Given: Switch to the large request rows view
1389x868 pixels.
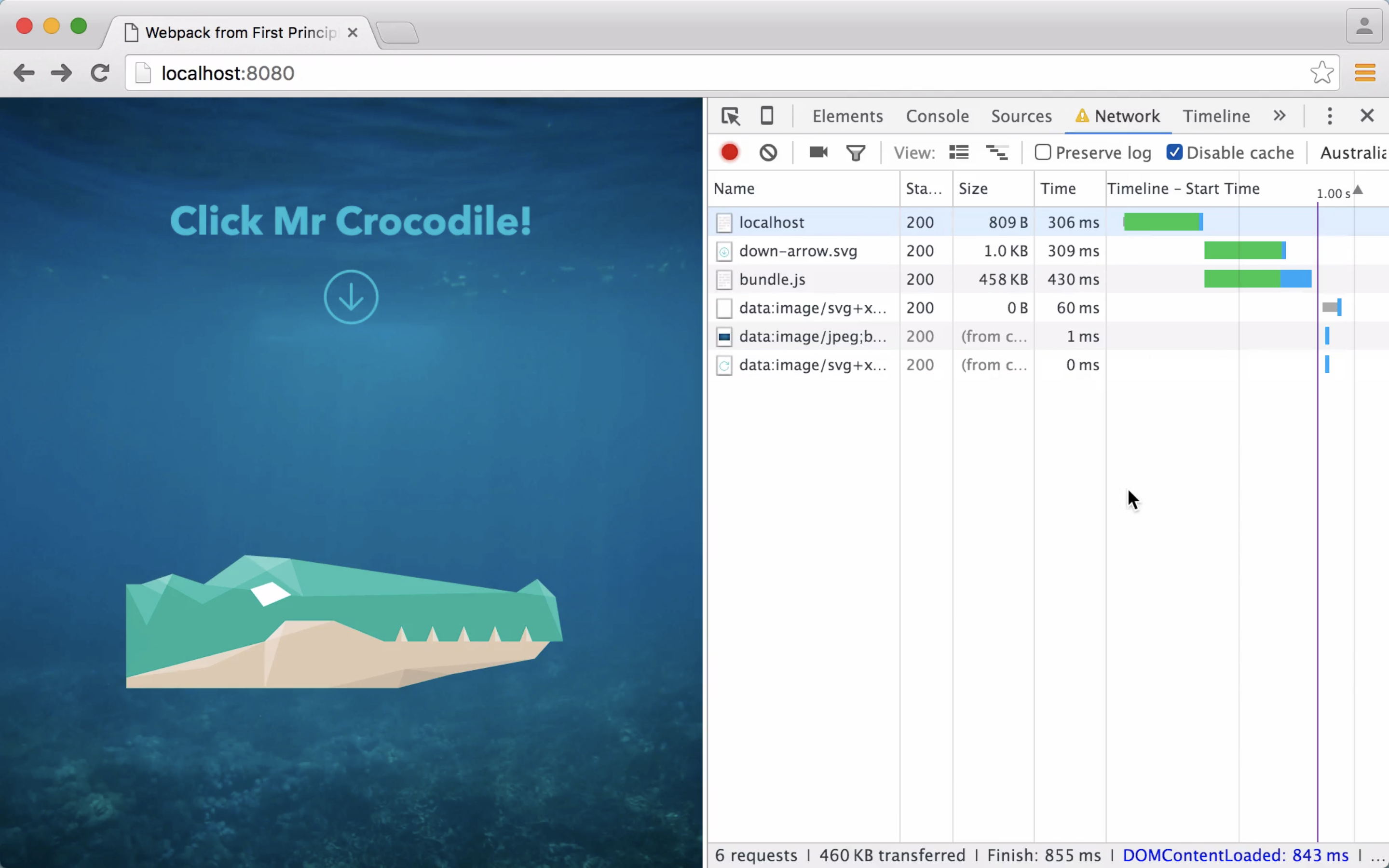Looking at the screenshot, I should tap(958, 152).
